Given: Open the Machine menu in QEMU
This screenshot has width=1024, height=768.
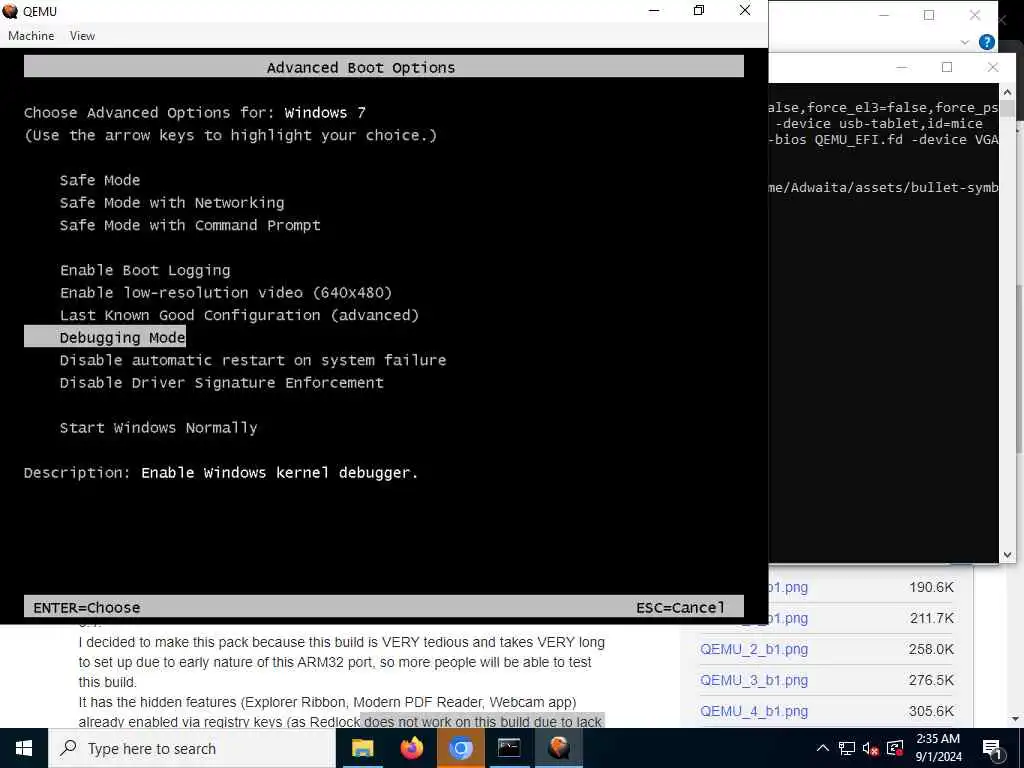Looking at the screenshot, I should tap(31, 36).
